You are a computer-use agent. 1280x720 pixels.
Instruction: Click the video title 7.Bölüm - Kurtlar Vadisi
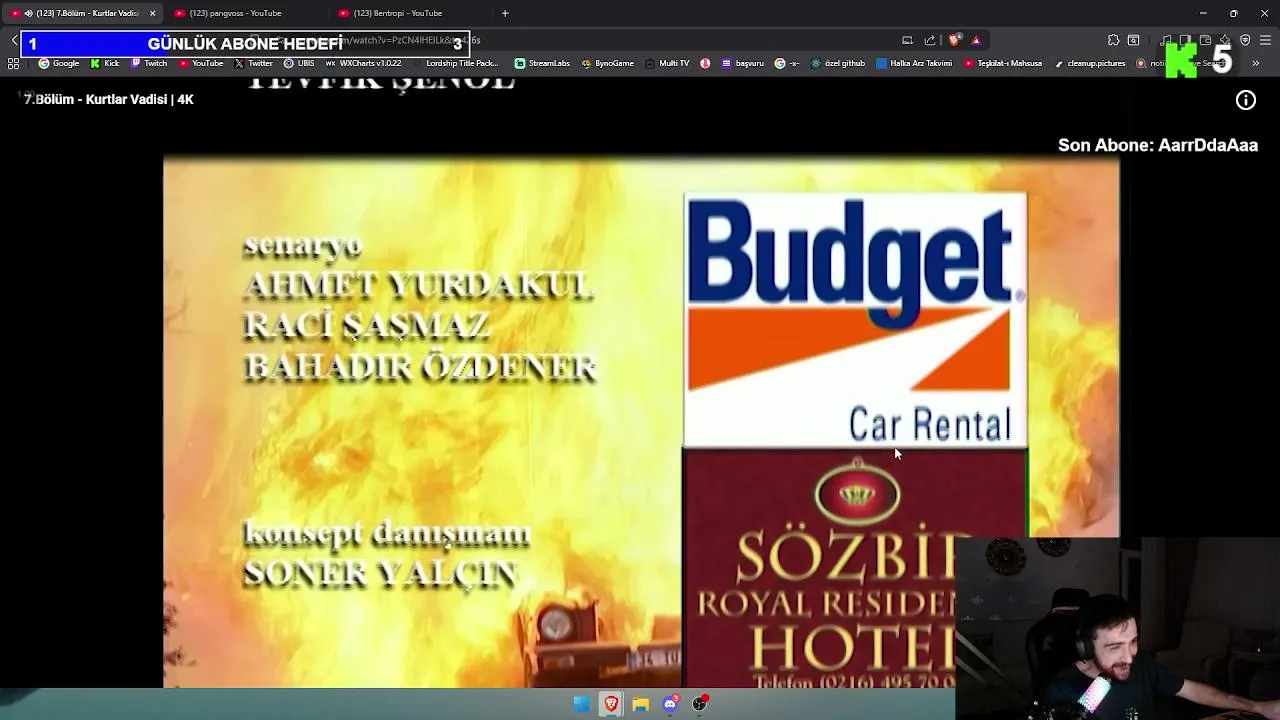(109, 99)
